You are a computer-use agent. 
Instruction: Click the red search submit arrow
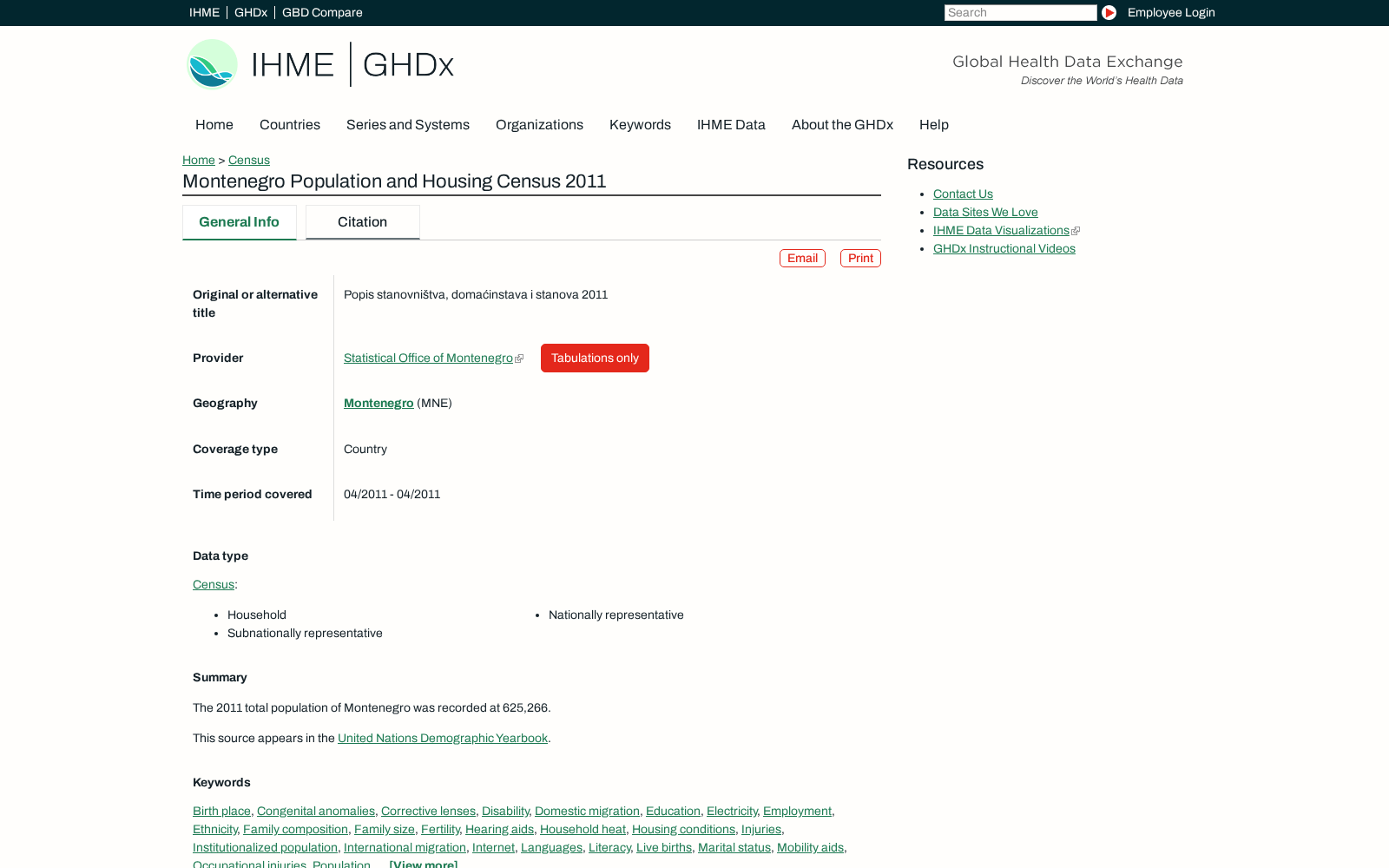[x=1109, y=12]
